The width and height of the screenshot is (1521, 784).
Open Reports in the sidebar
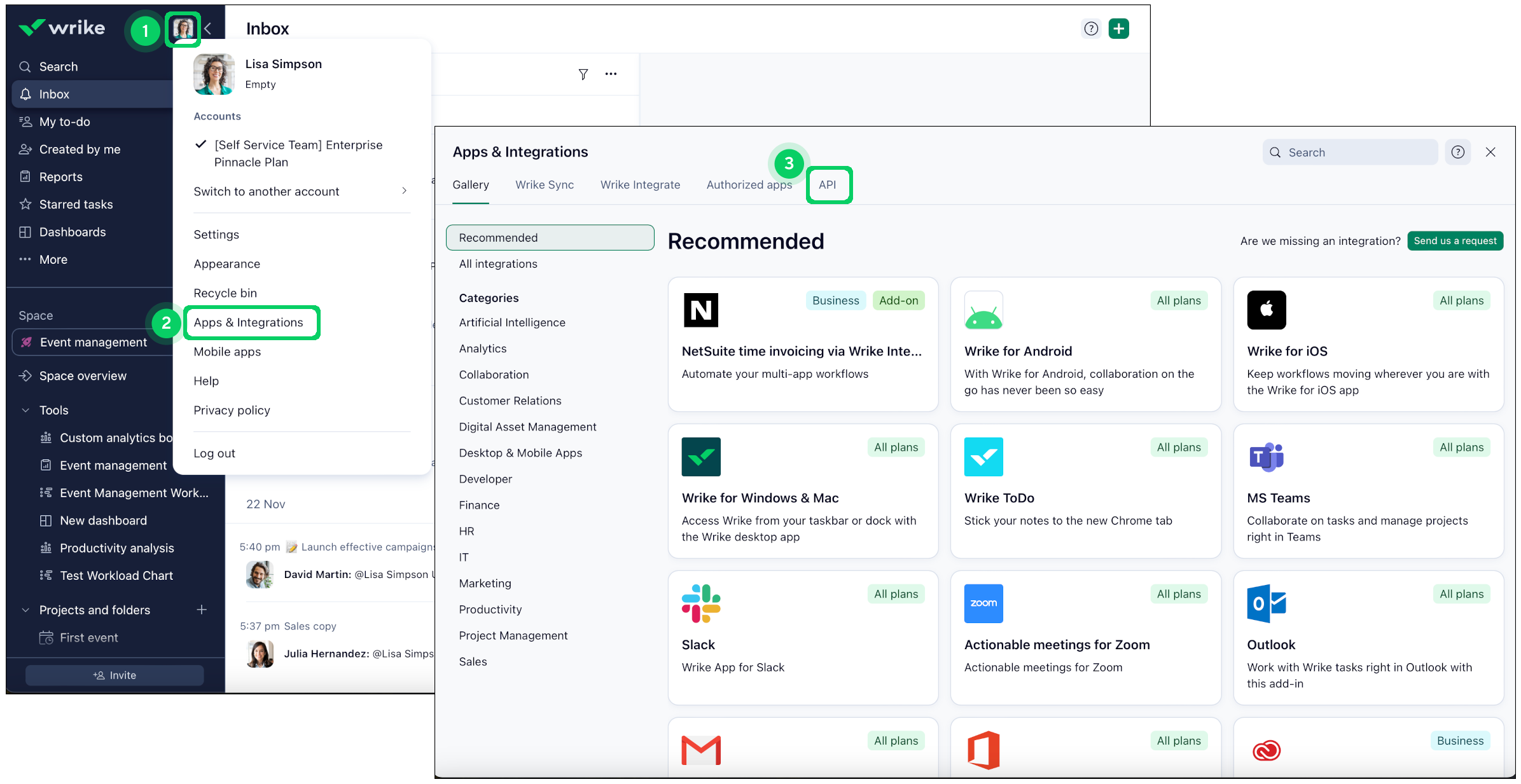click(61, 176)
